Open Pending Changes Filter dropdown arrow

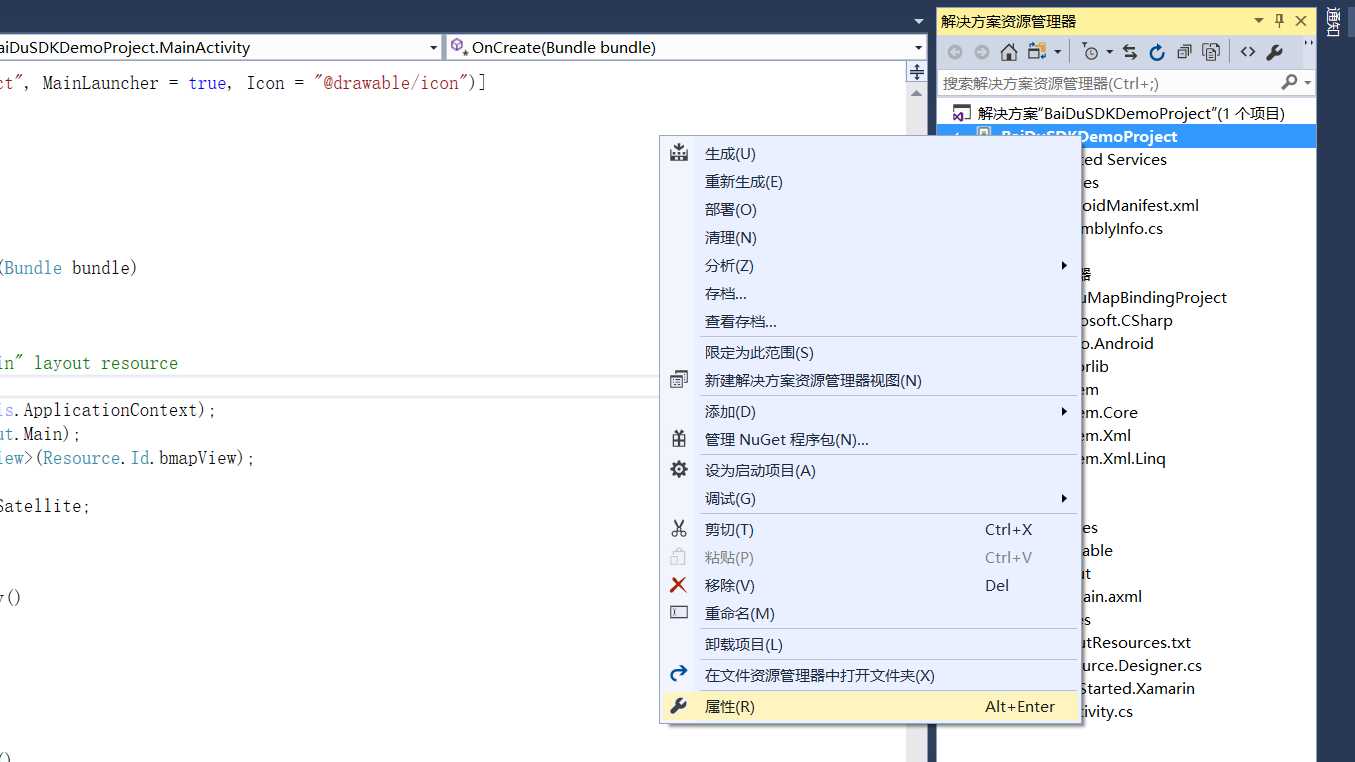pos(1109,52)
